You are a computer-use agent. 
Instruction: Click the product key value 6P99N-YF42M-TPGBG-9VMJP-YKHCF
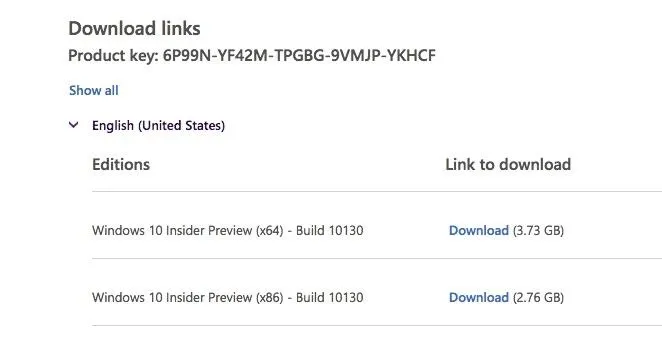tap(299, 56)
